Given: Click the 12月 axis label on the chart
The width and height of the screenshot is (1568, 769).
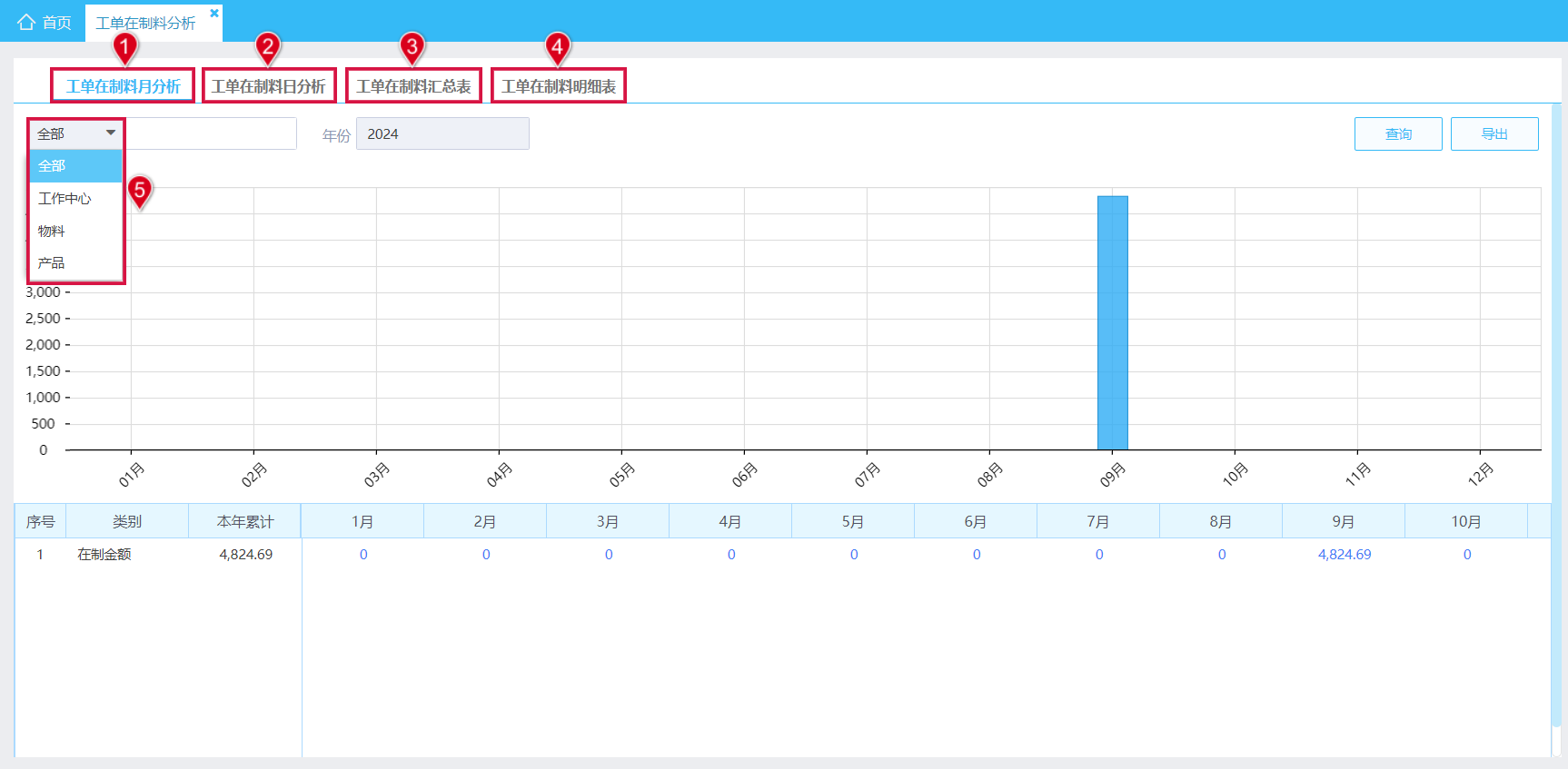Looking at the screenshot, I should pos(1481,474).
